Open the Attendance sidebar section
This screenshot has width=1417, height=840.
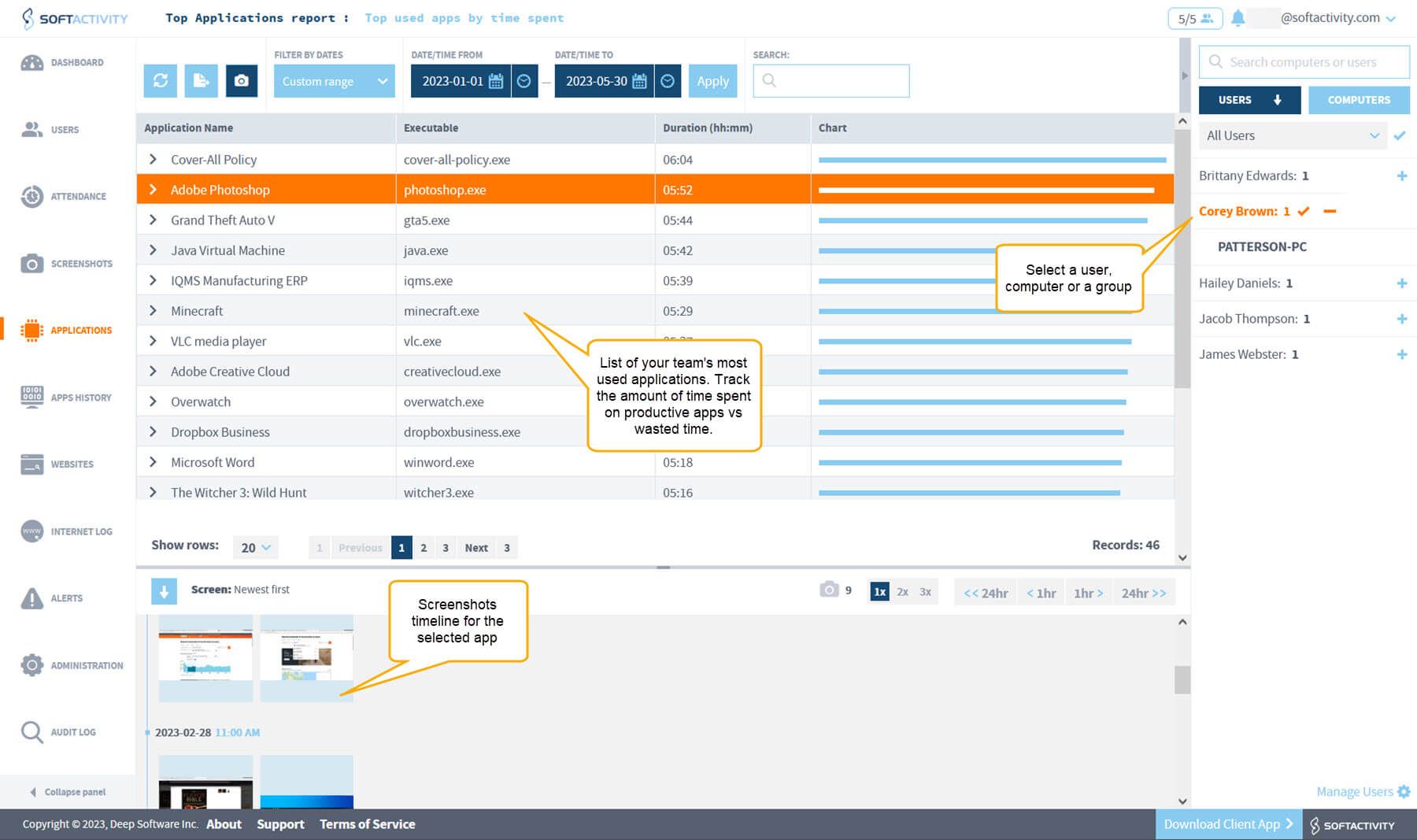[x=63, y=197]
